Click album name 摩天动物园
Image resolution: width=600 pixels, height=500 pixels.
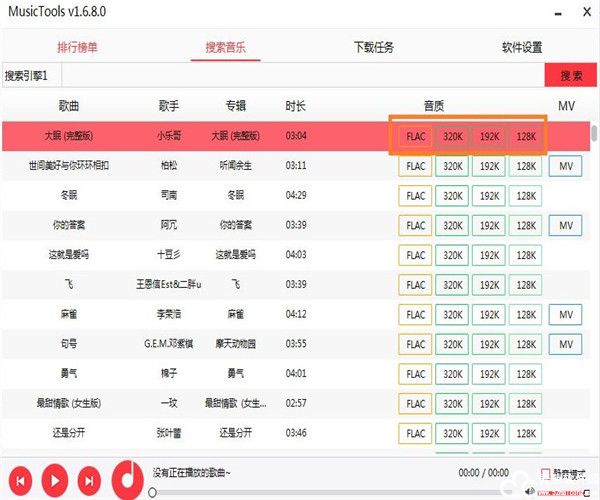point(236,344)
